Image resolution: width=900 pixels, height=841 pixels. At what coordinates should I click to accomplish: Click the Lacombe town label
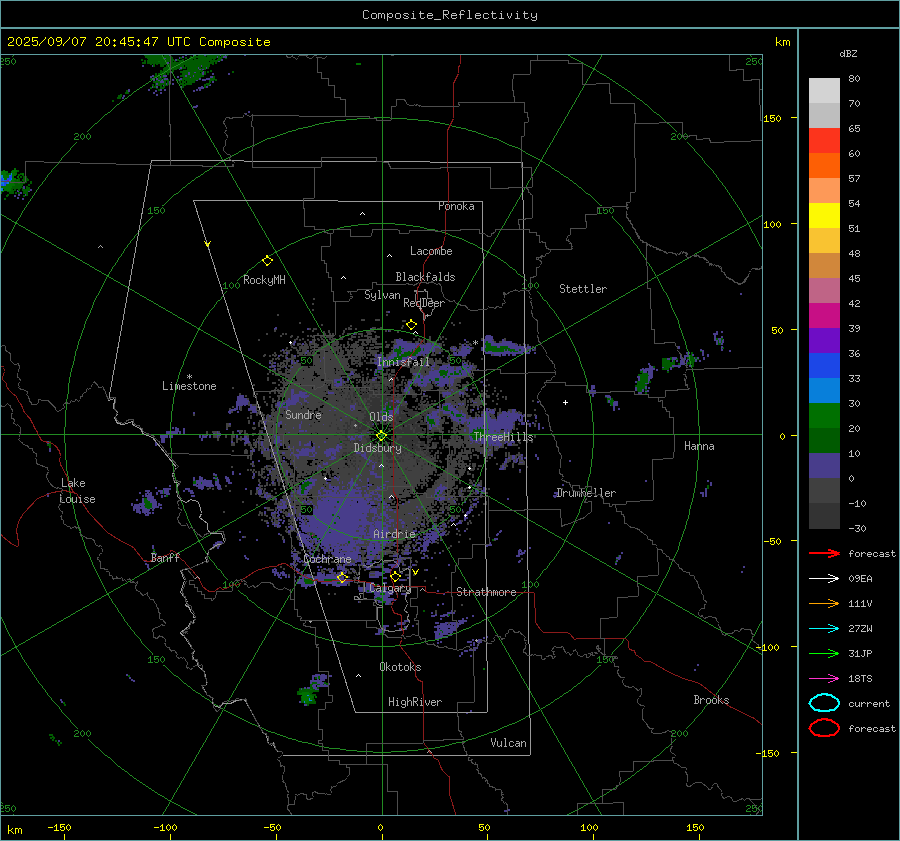point(431,251)
